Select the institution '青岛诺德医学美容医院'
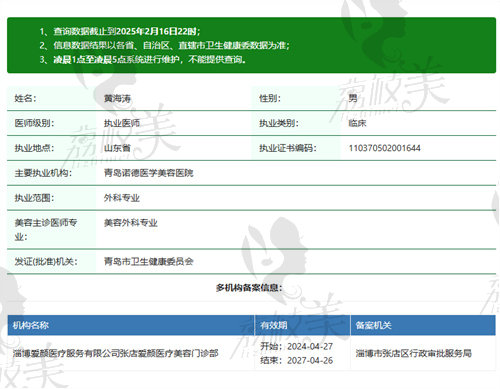The height and width of the screenshot is (389, 500). point(149,173)
